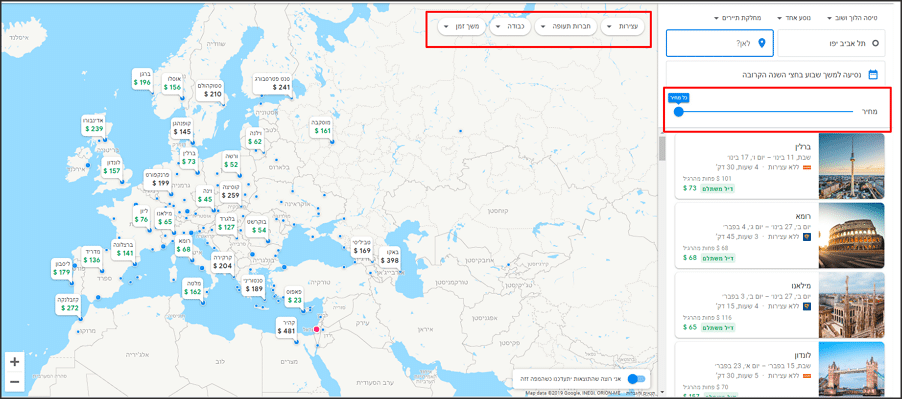Select the Bucharest $54 map marker

[x=256, y=226]
